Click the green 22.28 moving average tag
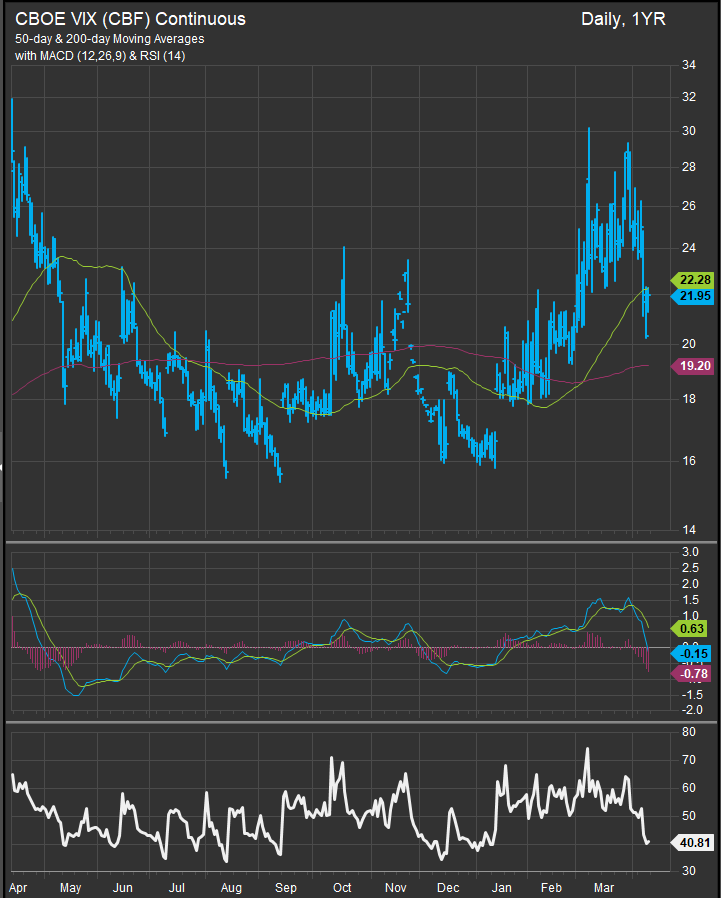721x898 pixels. (692, 278)
